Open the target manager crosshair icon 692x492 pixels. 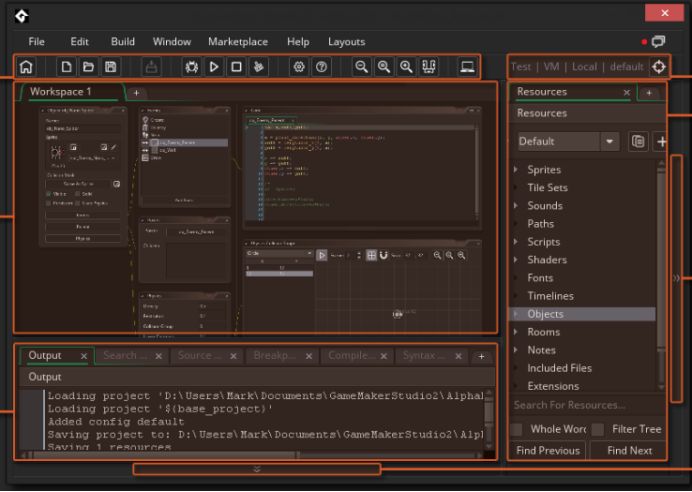click(658, 67)
